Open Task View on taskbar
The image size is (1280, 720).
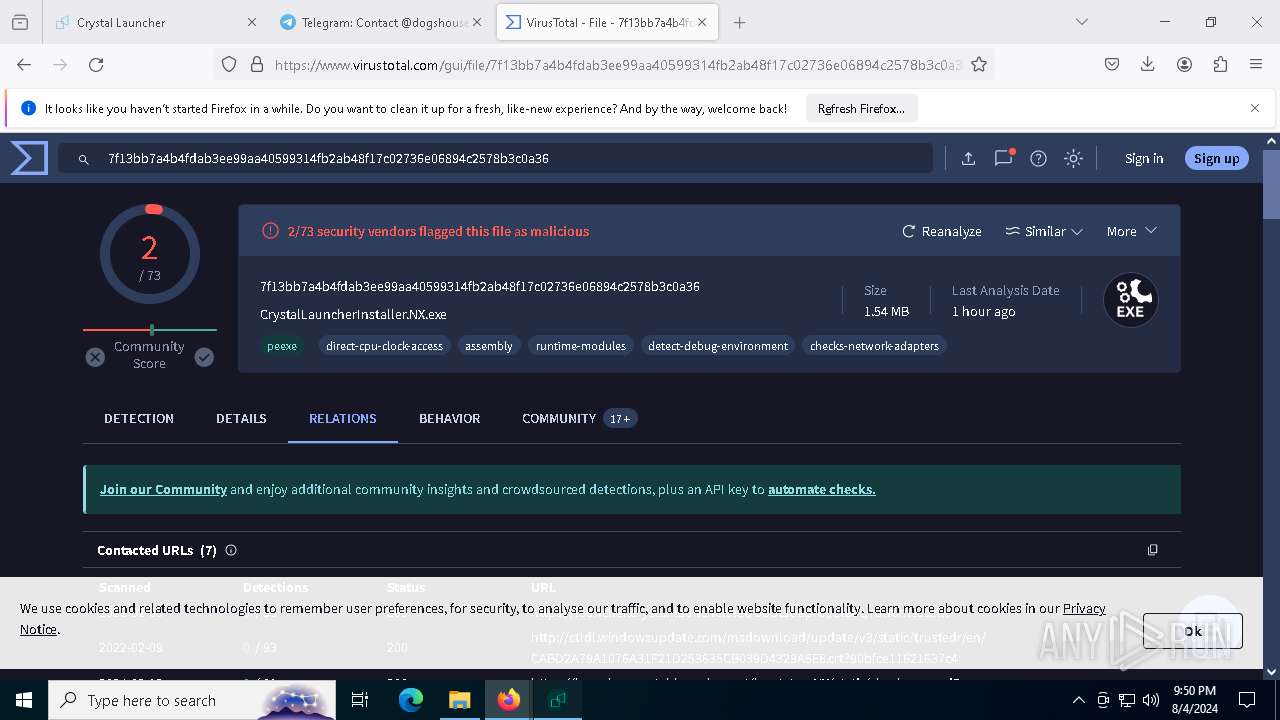(x=360, y=700)
